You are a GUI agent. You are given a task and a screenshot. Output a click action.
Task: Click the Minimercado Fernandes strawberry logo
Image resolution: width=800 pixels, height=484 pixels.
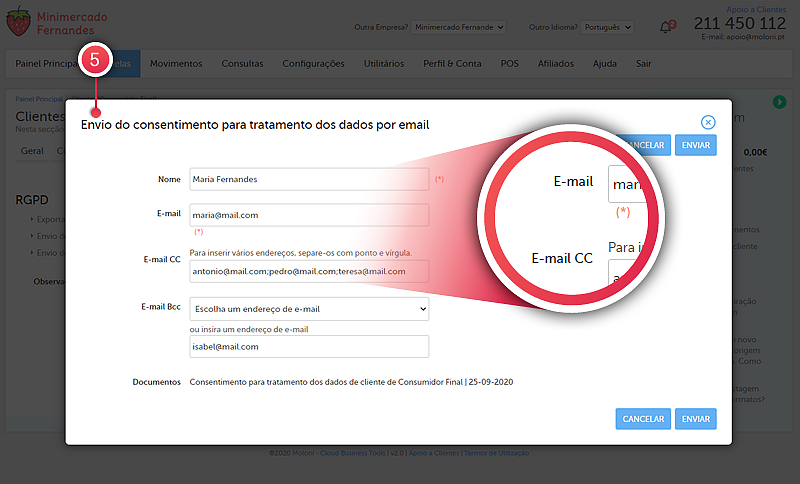pos(18,24)
